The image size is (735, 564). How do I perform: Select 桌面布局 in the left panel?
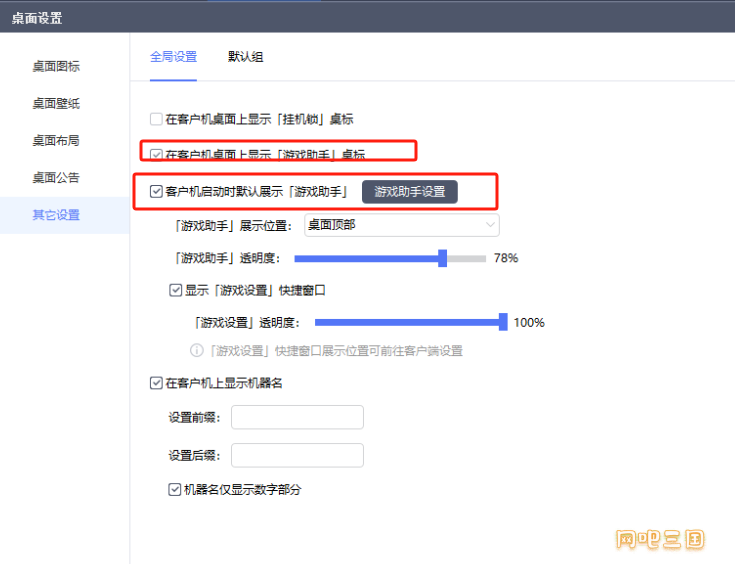pos(56,141)
